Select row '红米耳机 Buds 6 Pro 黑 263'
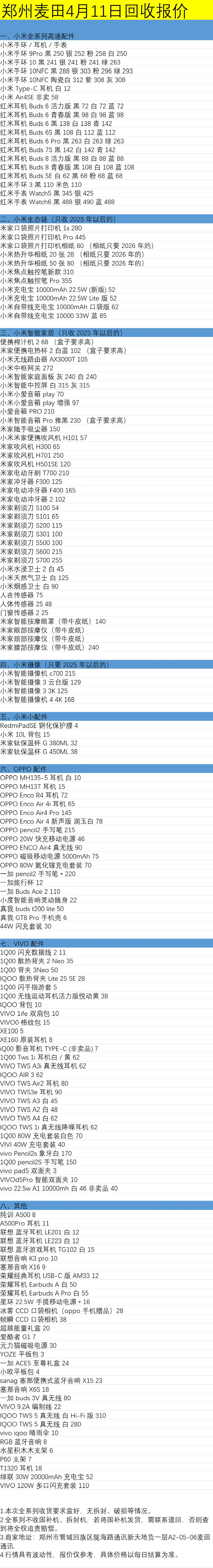This screenshot has width=213, height=1568. click(x=62, y=141)
